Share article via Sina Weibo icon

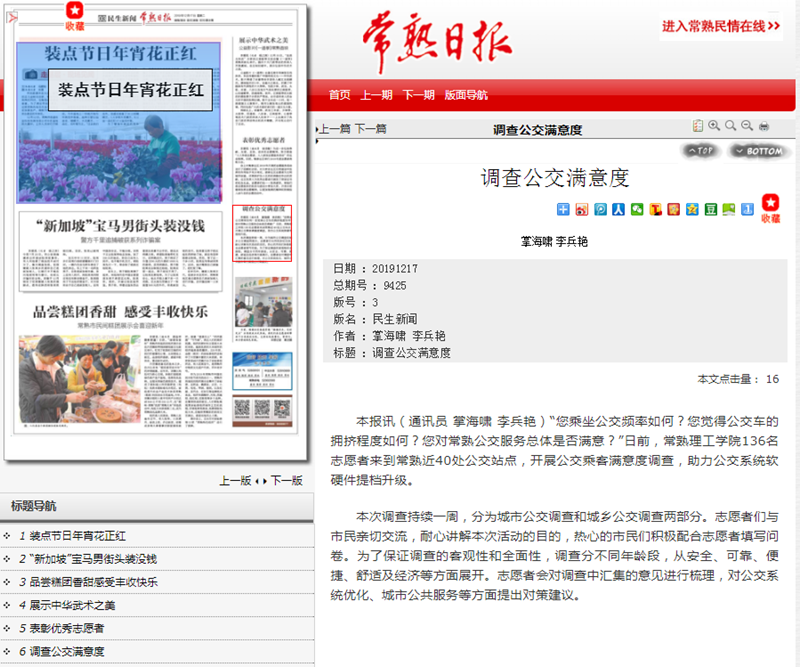point(582,209)
